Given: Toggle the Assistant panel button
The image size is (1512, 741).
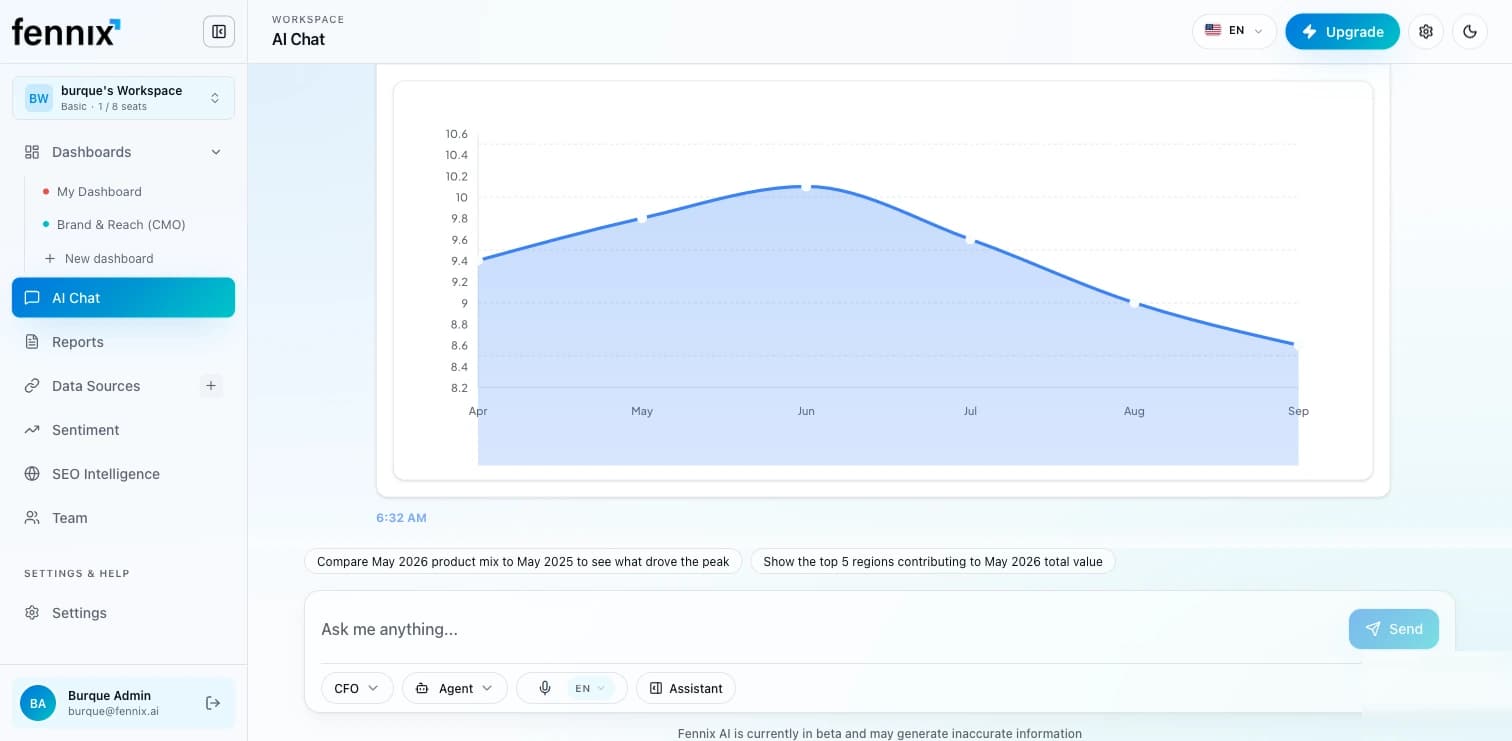Looking at the screenshot, I should tap(686, 688).
